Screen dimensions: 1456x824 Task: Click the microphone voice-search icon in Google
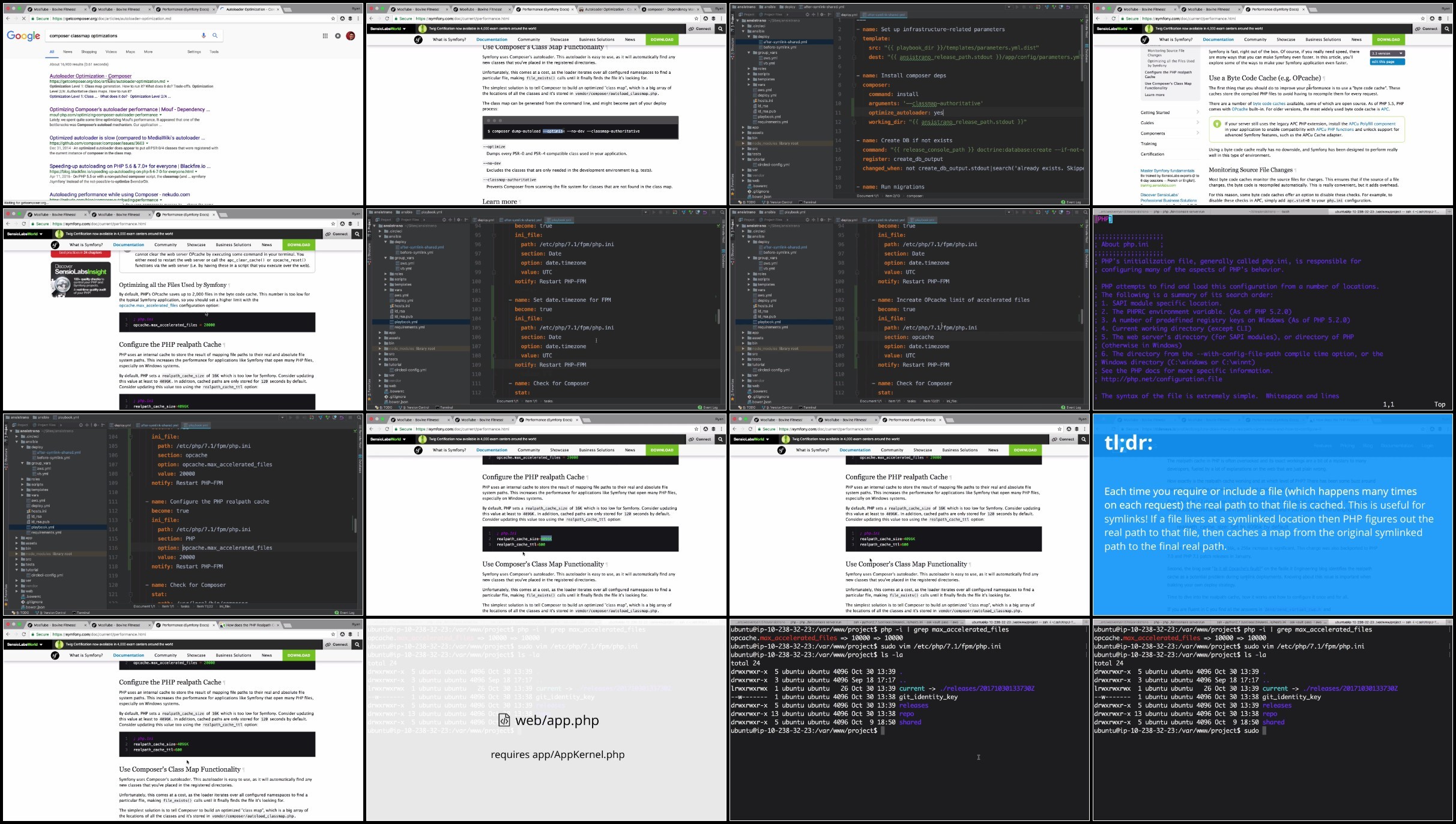coord(204,35)
